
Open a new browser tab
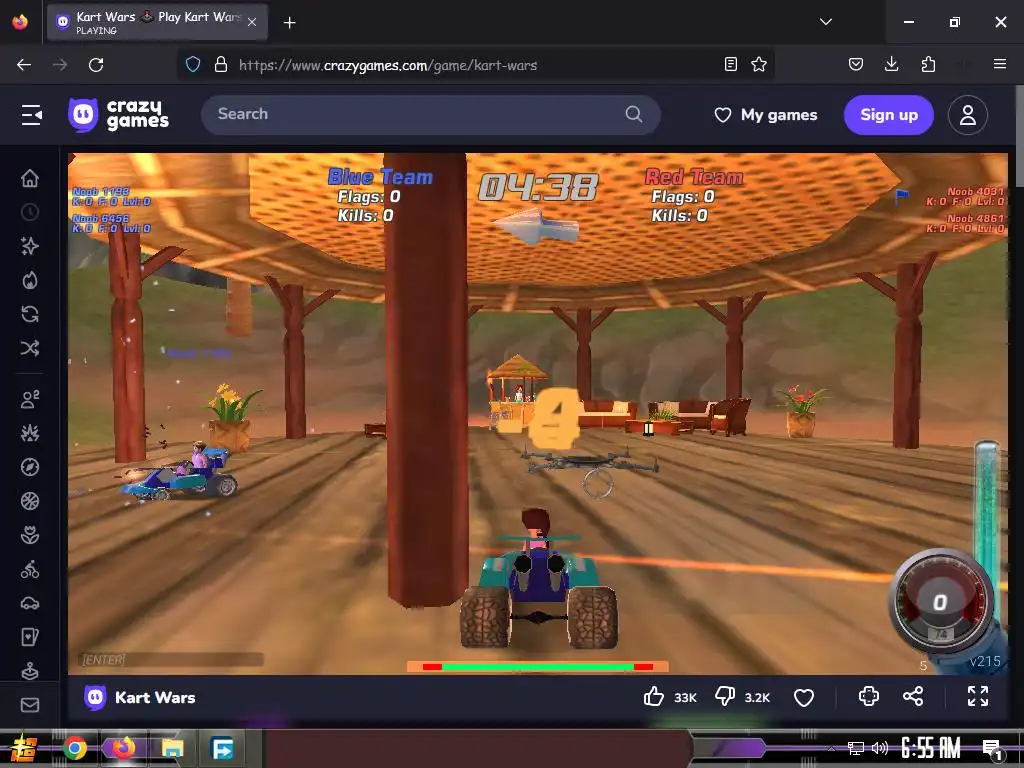click(289, 23)
